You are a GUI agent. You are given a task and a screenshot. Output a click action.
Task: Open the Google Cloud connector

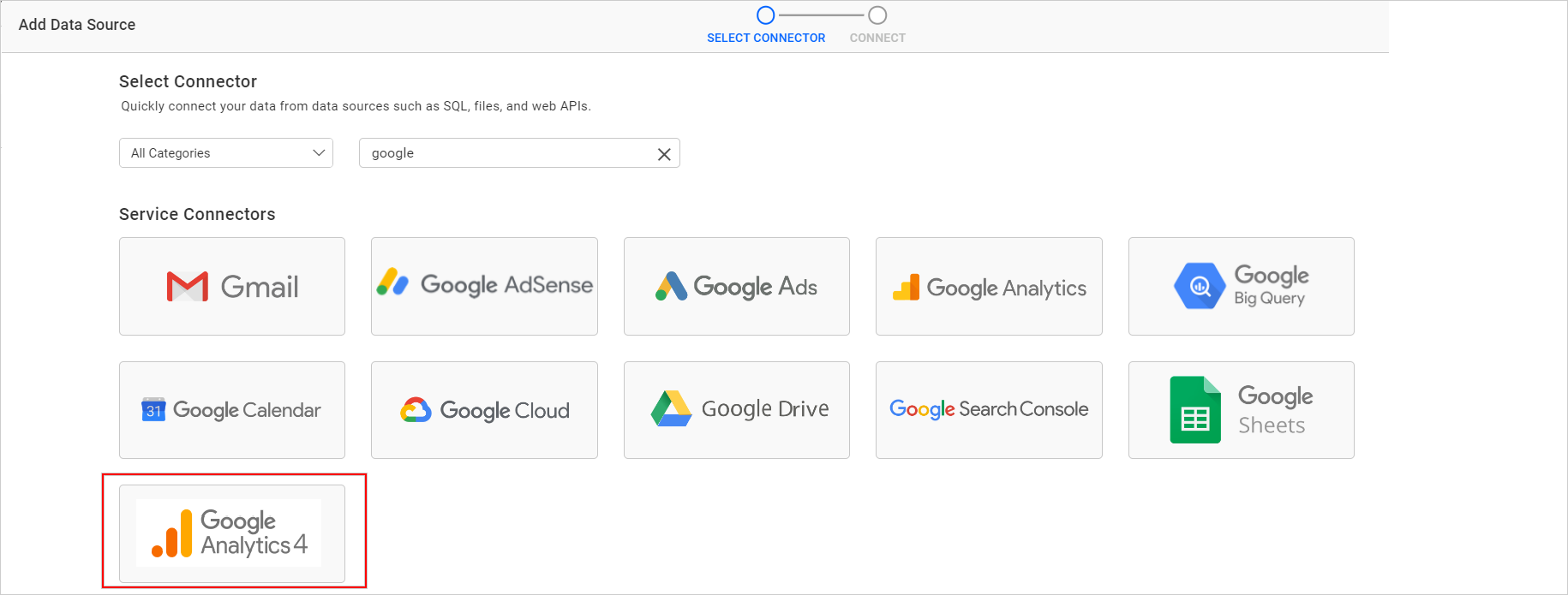click(x=484, y=410)
